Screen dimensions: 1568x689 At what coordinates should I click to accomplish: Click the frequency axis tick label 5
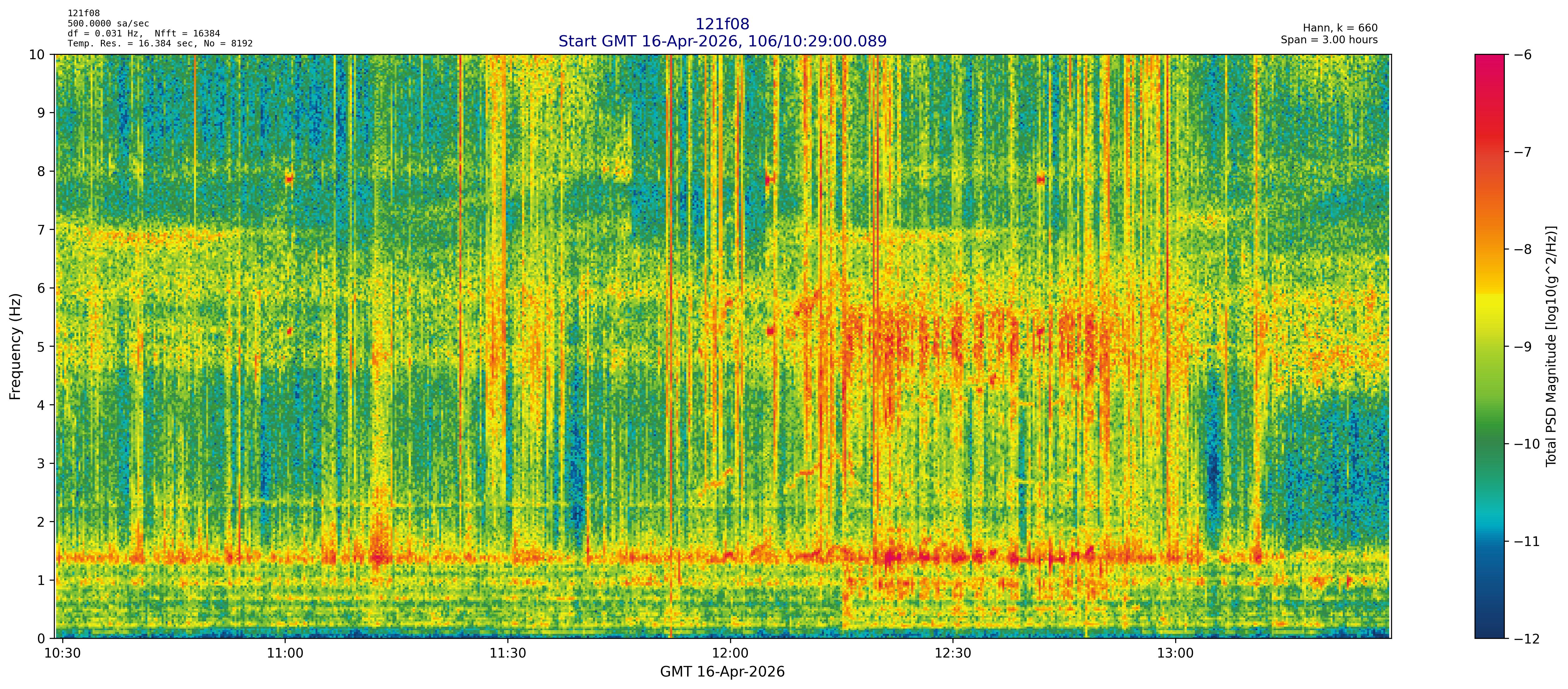pyautogui.click(x=41, y=347)
